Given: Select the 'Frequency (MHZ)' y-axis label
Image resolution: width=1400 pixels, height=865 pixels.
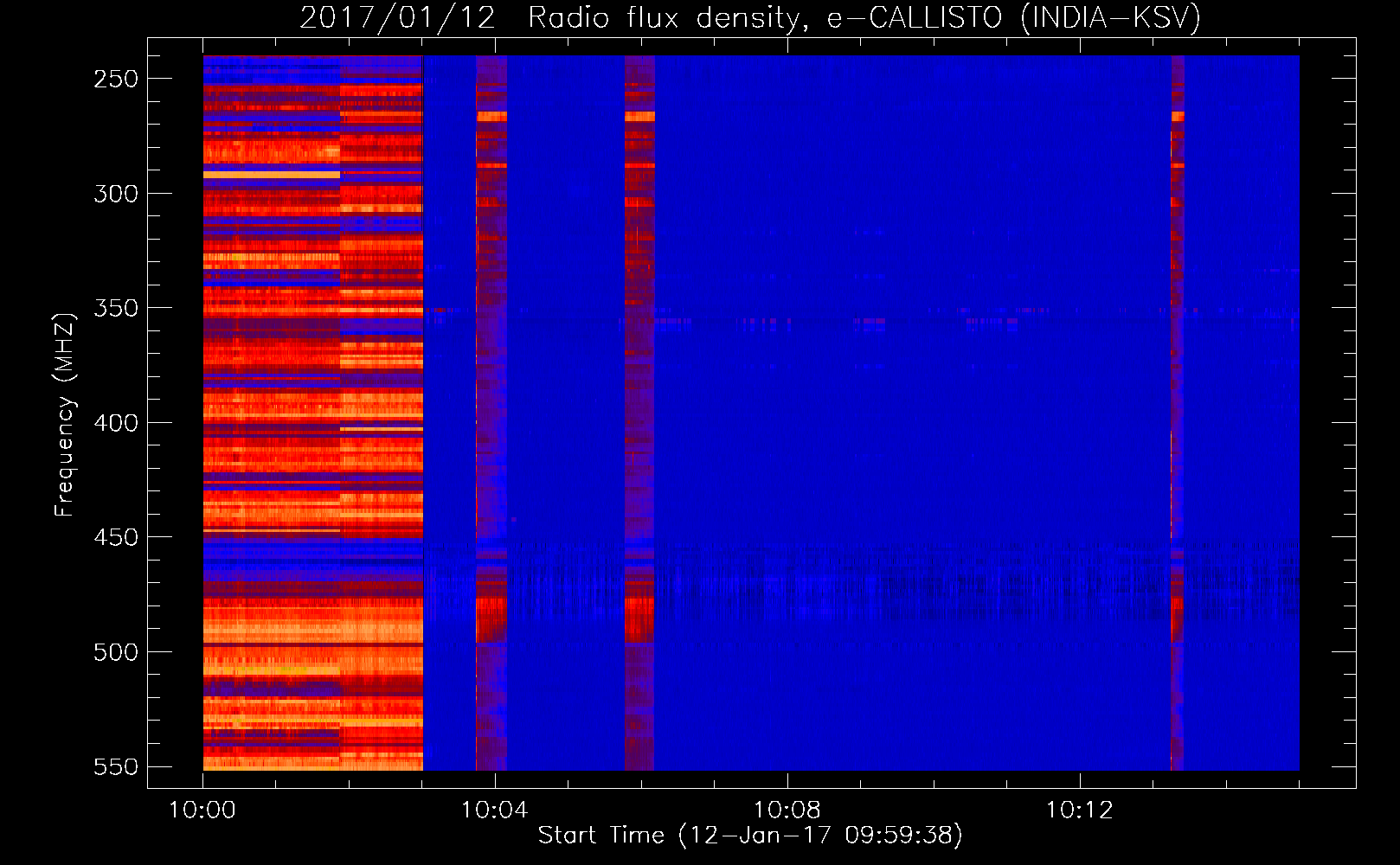Looking at the screenshot, I should pyautogui.click(x=65, y=415).
